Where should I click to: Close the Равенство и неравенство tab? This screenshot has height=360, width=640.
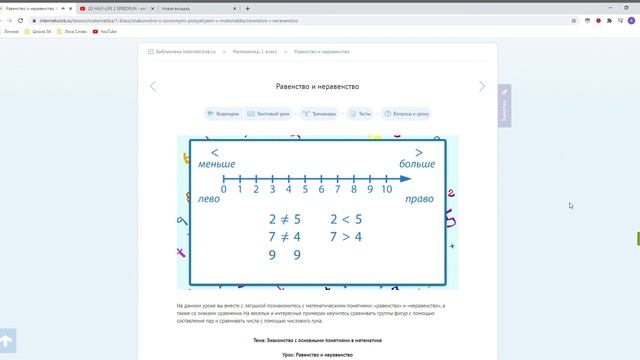(x=70, y=8)
